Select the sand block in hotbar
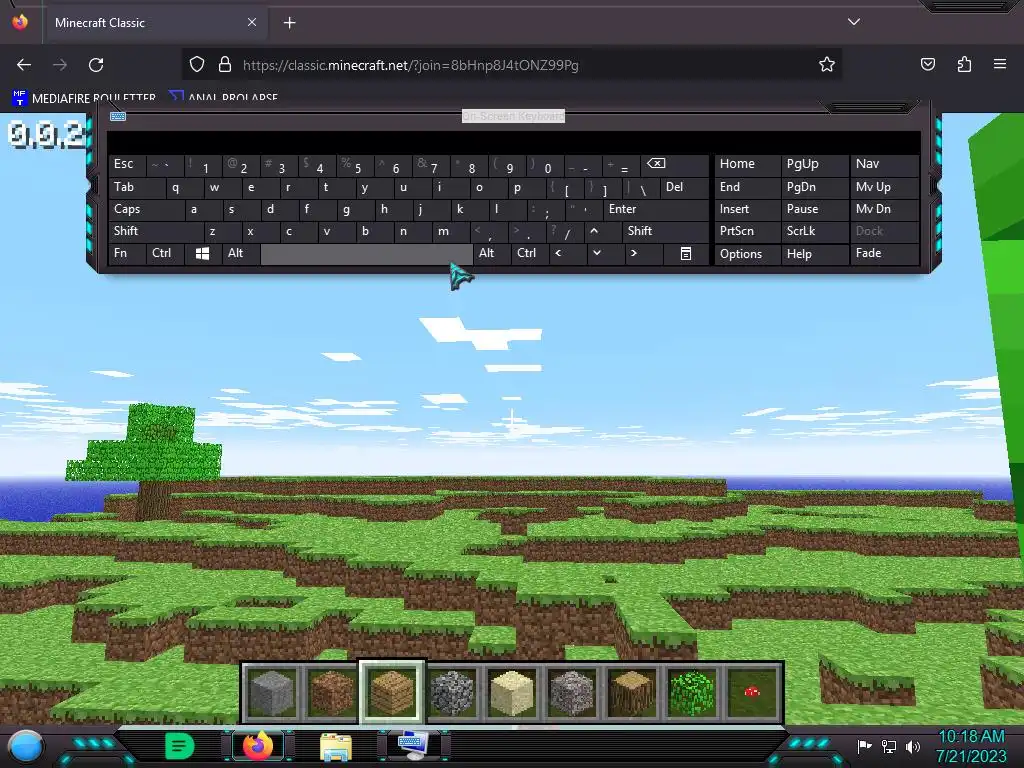The height and width of the screenshot is (768, 1024). click(512, 692)
